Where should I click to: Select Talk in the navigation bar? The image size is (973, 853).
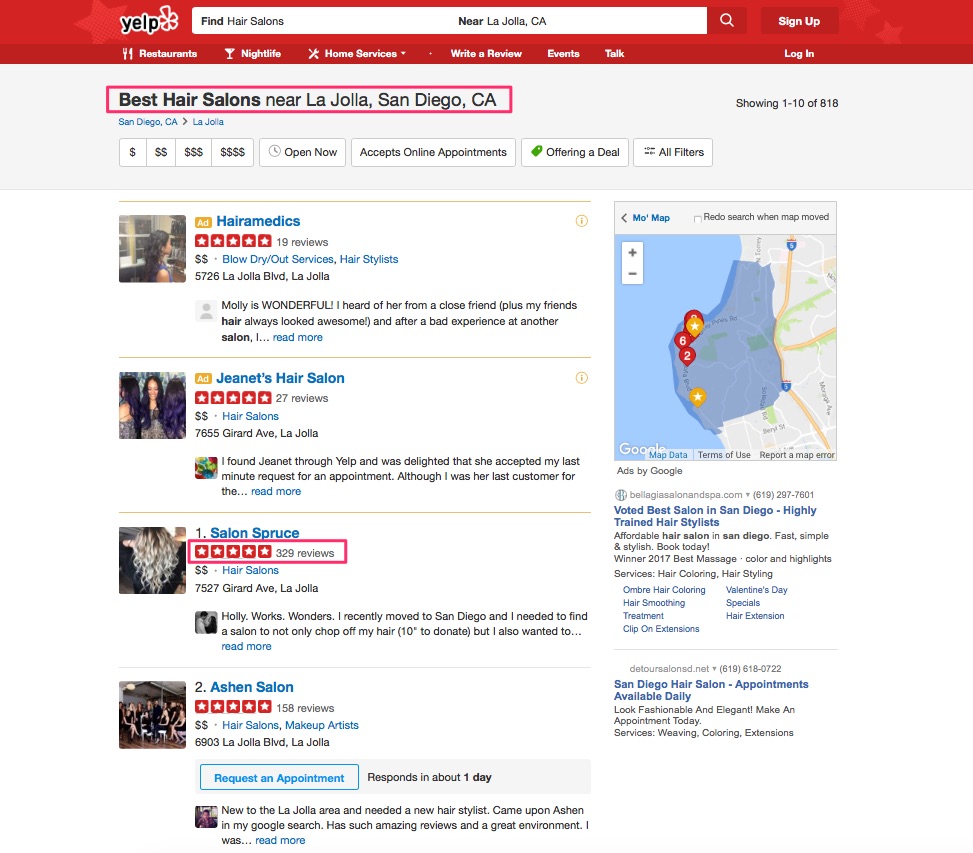pyautogui.click(x=614, y=53)
